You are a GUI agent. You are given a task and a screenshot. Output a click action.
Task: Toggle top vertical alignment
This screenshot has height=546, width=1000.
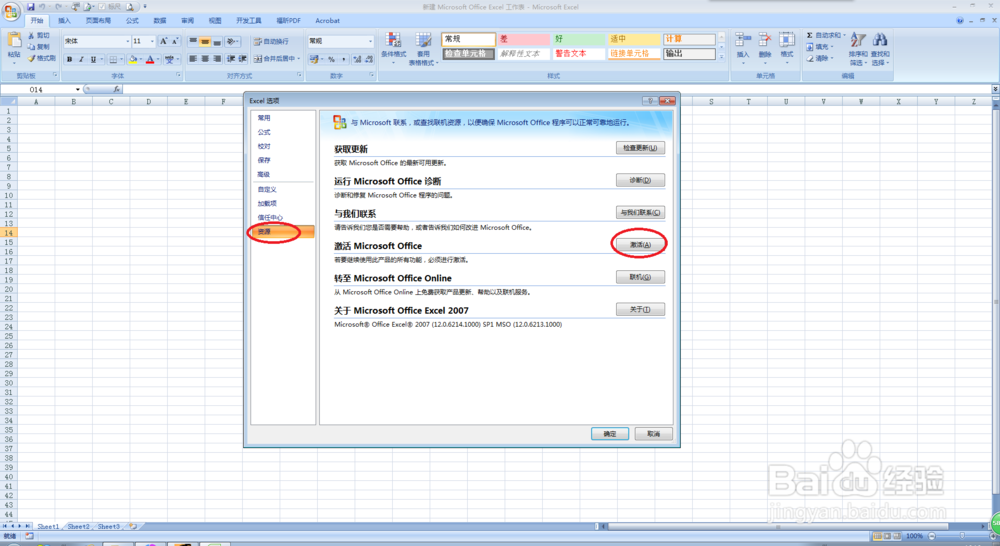[x=193, y=41]
